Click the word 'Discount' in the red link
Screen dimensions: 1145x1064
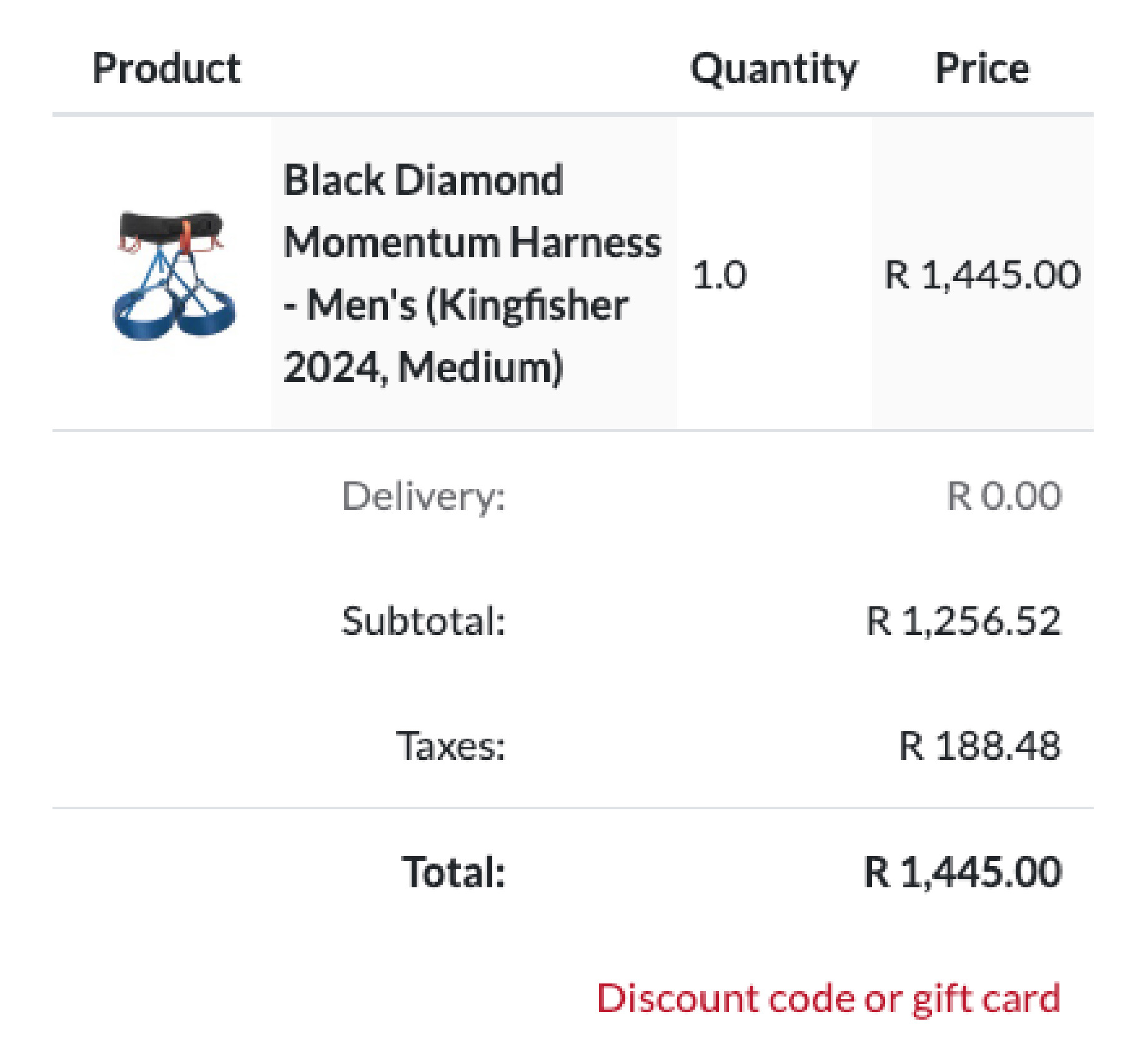click(x=678, y=997)
